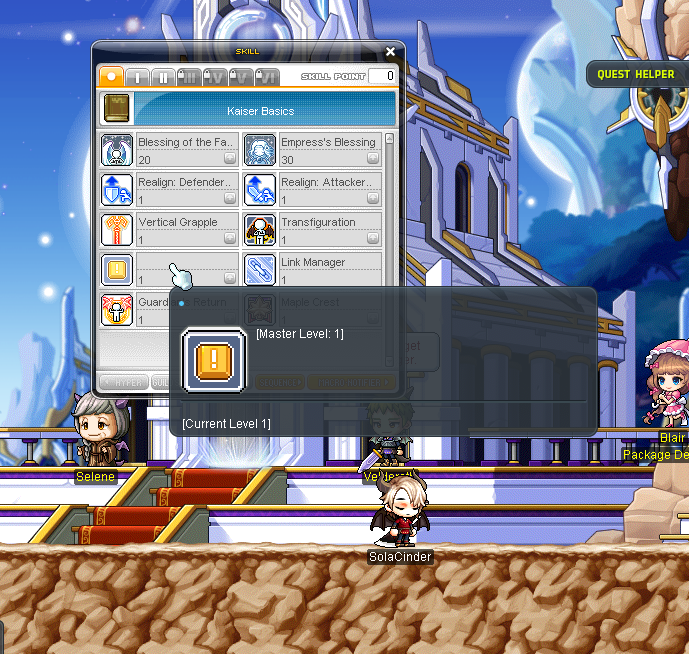Click the Link Manager chain icon
This screenshot has width=689, height=654.
260,270
